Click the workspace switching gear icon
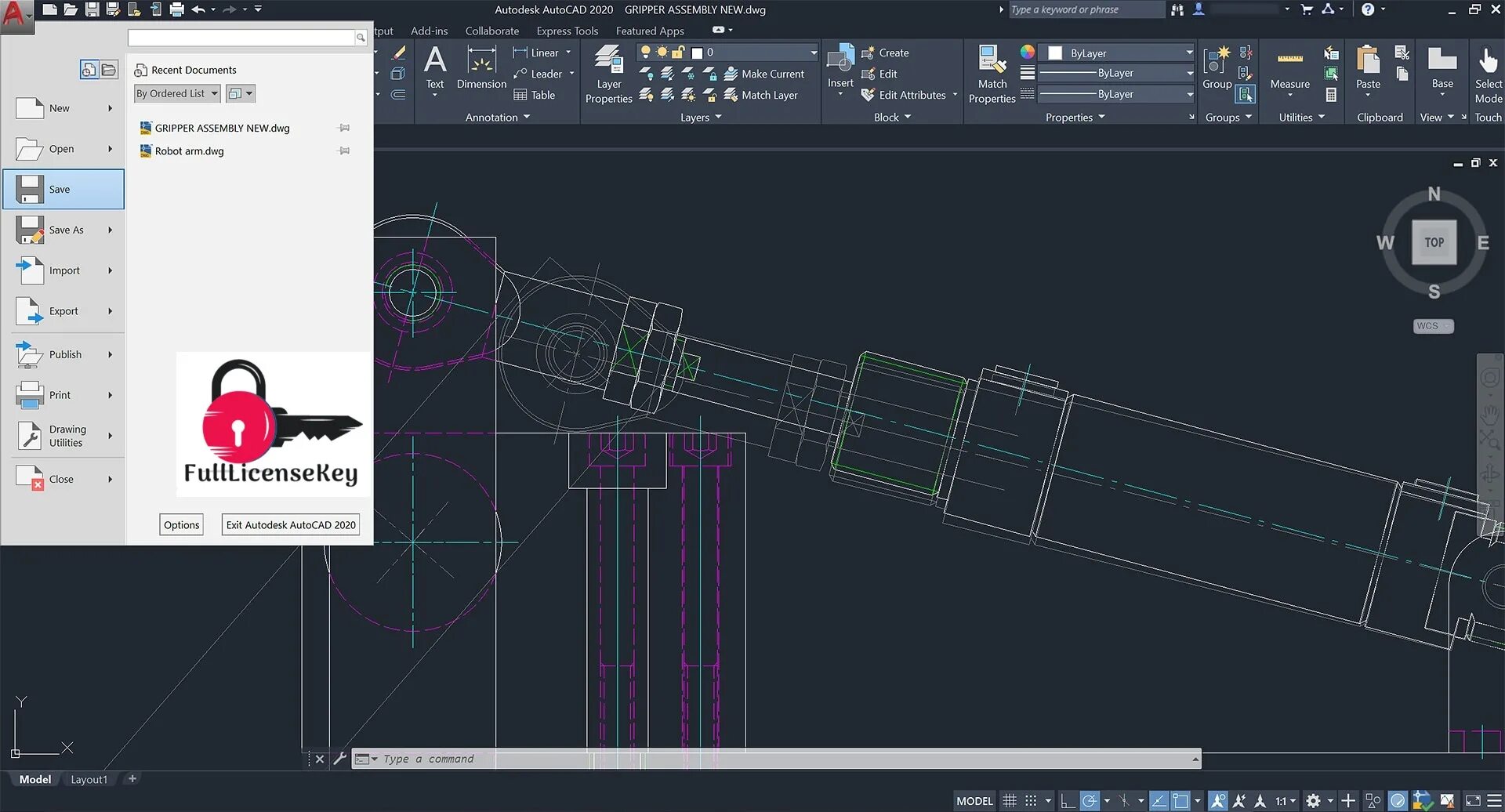The width and height of the screenshot is (1505, 812). 1313,801
